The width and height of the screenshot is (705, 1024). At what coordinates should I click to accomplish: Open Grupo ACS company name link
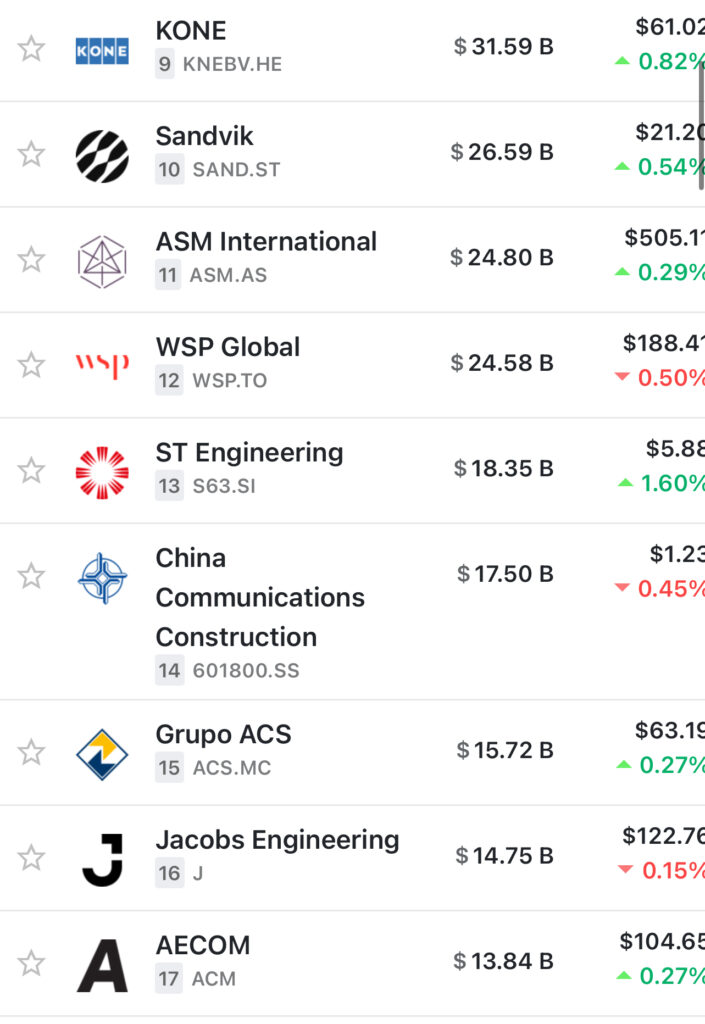[x=223, y=735]
